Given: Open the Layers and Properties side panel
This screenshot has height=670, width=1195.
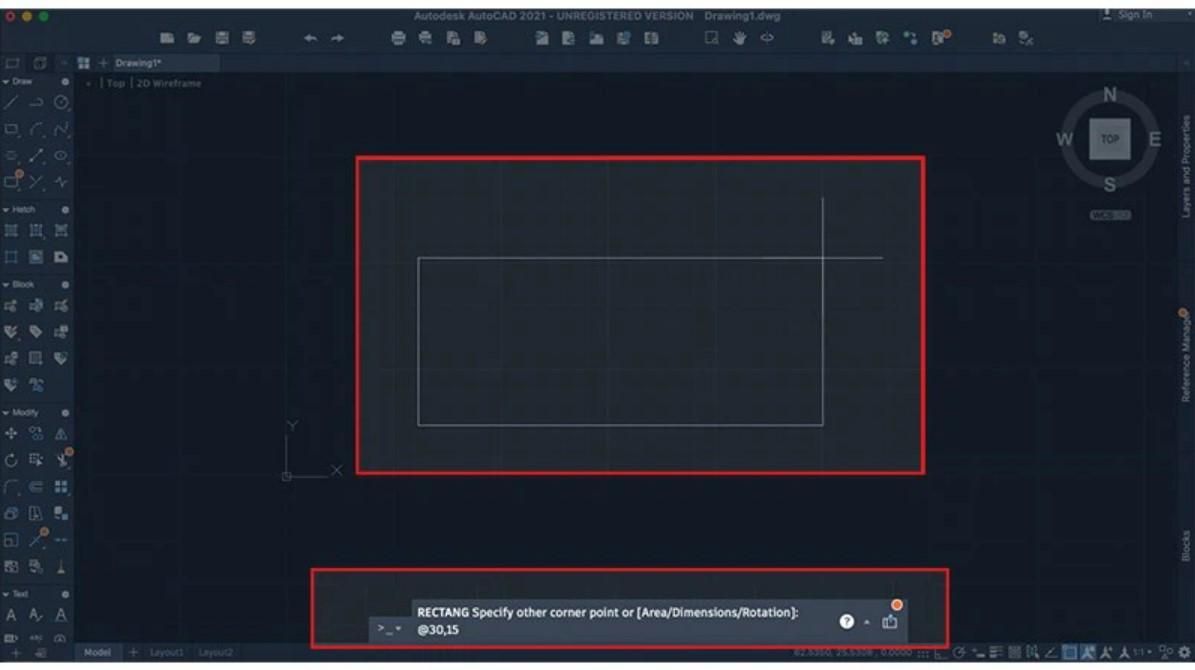Looking at the screenshot, I should click(1185, 166).
